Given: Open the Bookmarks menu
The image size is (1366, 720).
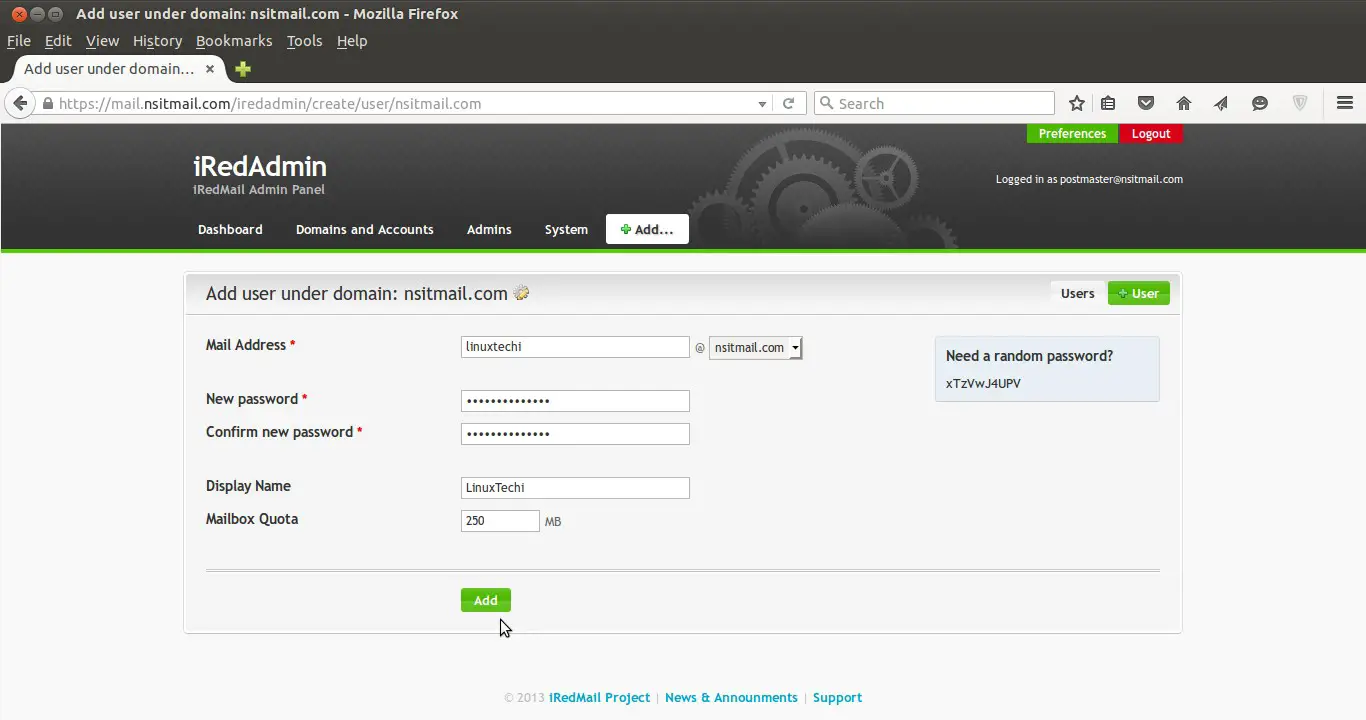Looking at the screenshot, I should tap(234, 41).
